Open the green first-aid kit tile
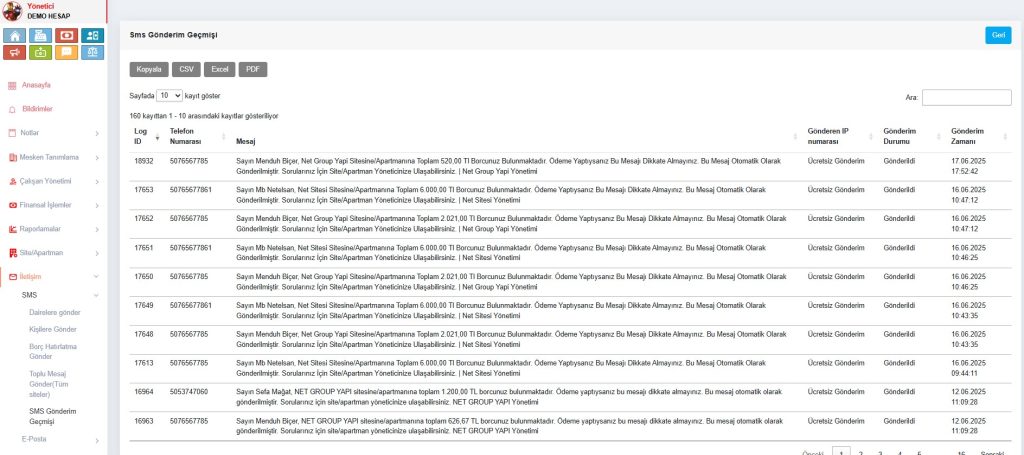This screenshot has width=1024, height=455. (x=41, y=53)
